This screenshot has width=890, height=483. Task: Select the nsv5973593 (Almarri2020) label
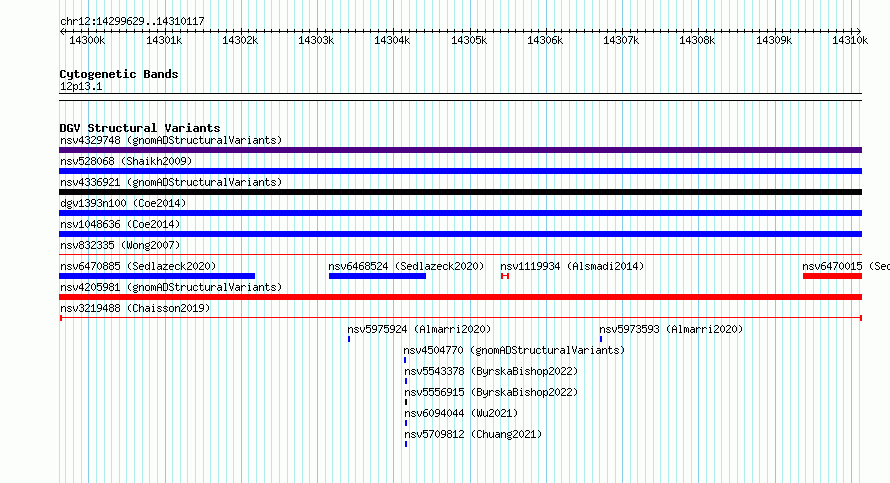pos(671,329)
